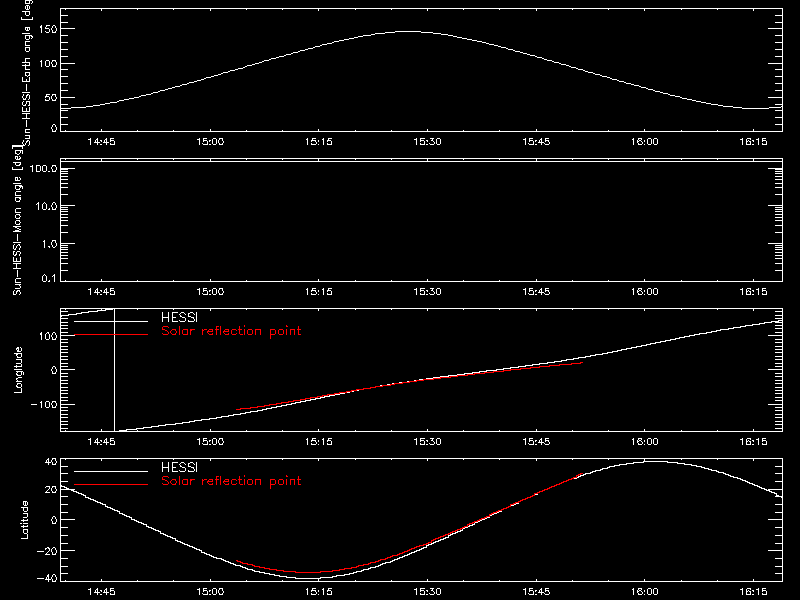The width and height of the screenshot is (800, 600).
Task: Click the -20 tick label in Latitude plot
Action: 47,551
